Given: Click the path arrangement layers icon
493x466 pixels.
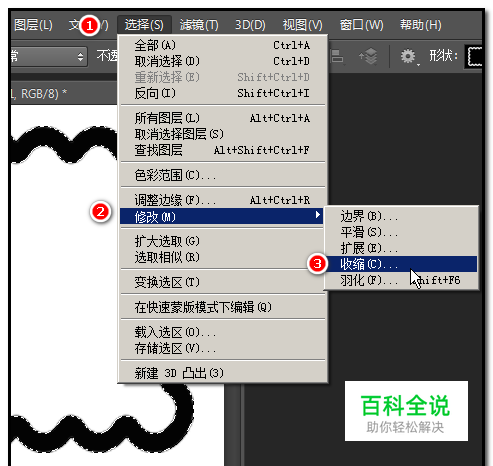Looking at the screenshot, I should coord(368,56).
